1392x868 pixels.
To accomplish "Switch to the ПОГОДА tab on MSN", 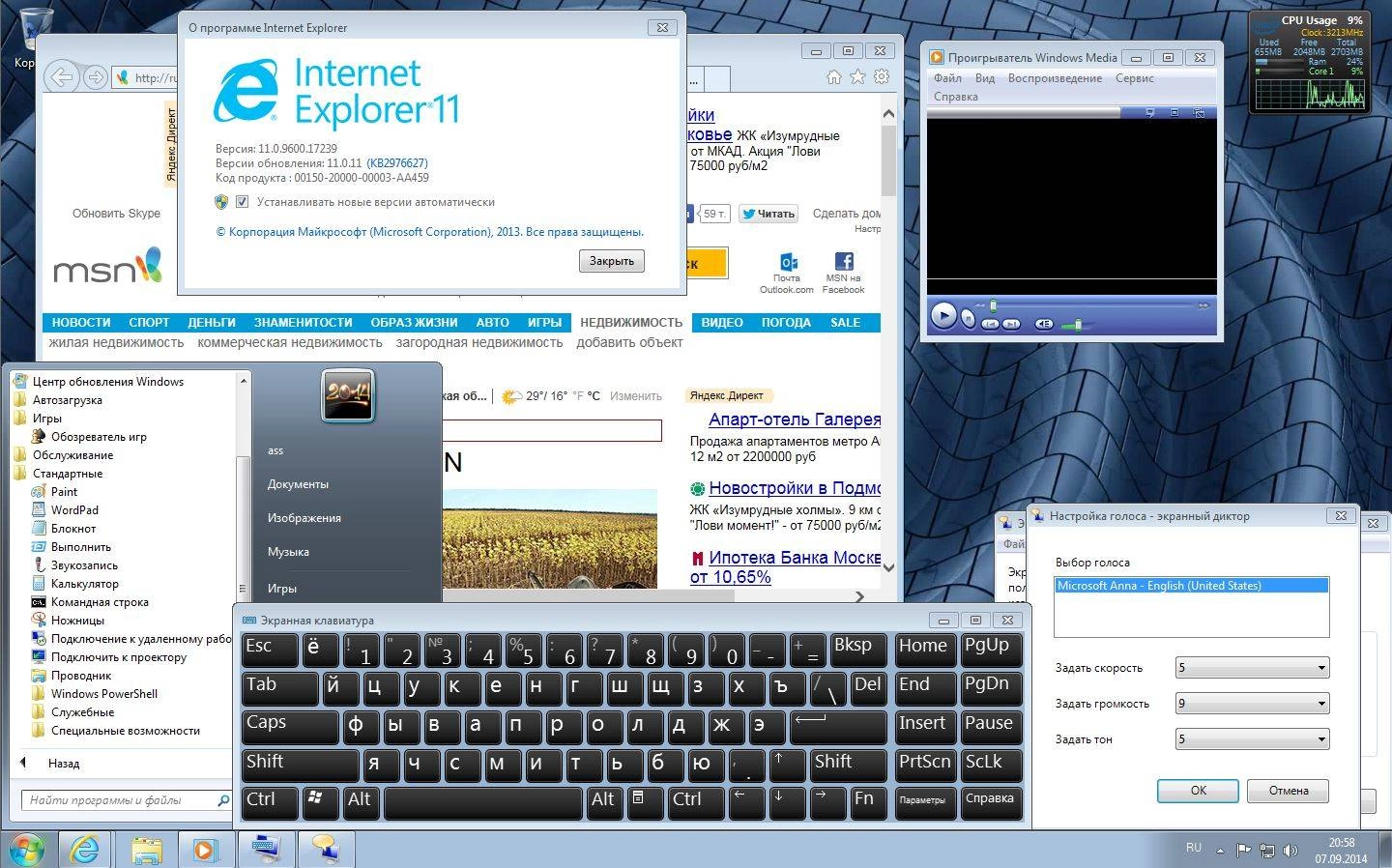I will tap(786, 322).
